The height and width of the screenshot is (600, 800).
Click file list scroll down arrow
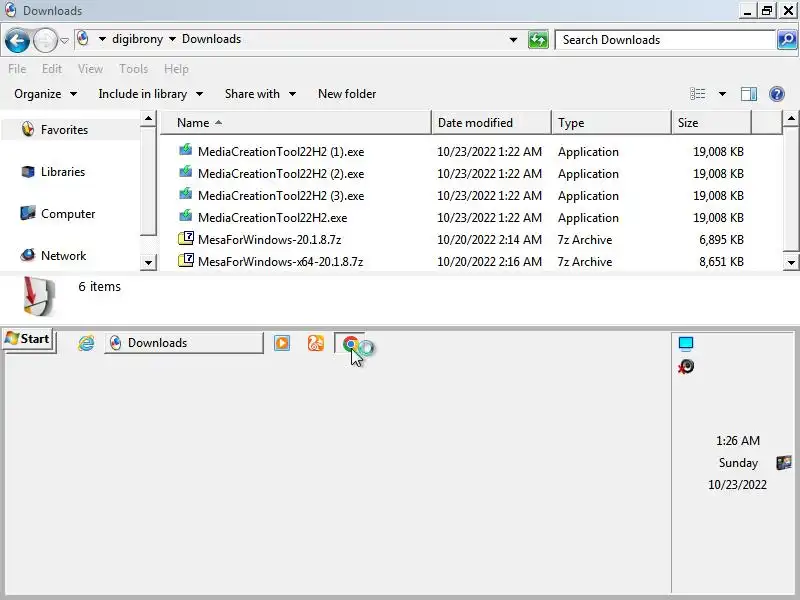tap(791, 263)
